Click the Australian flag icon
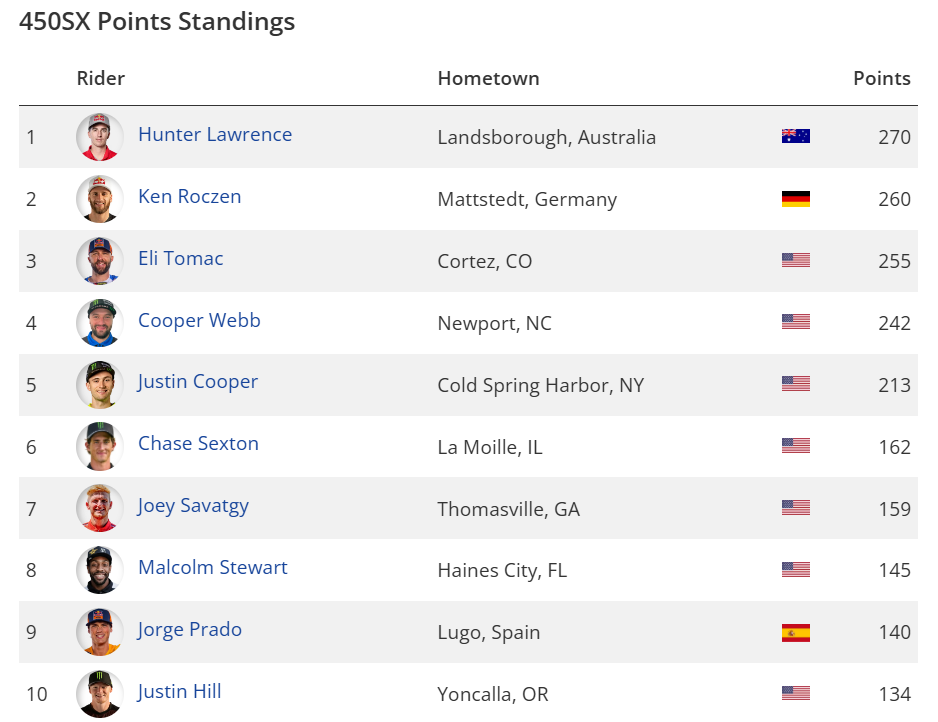 [795, 137]
